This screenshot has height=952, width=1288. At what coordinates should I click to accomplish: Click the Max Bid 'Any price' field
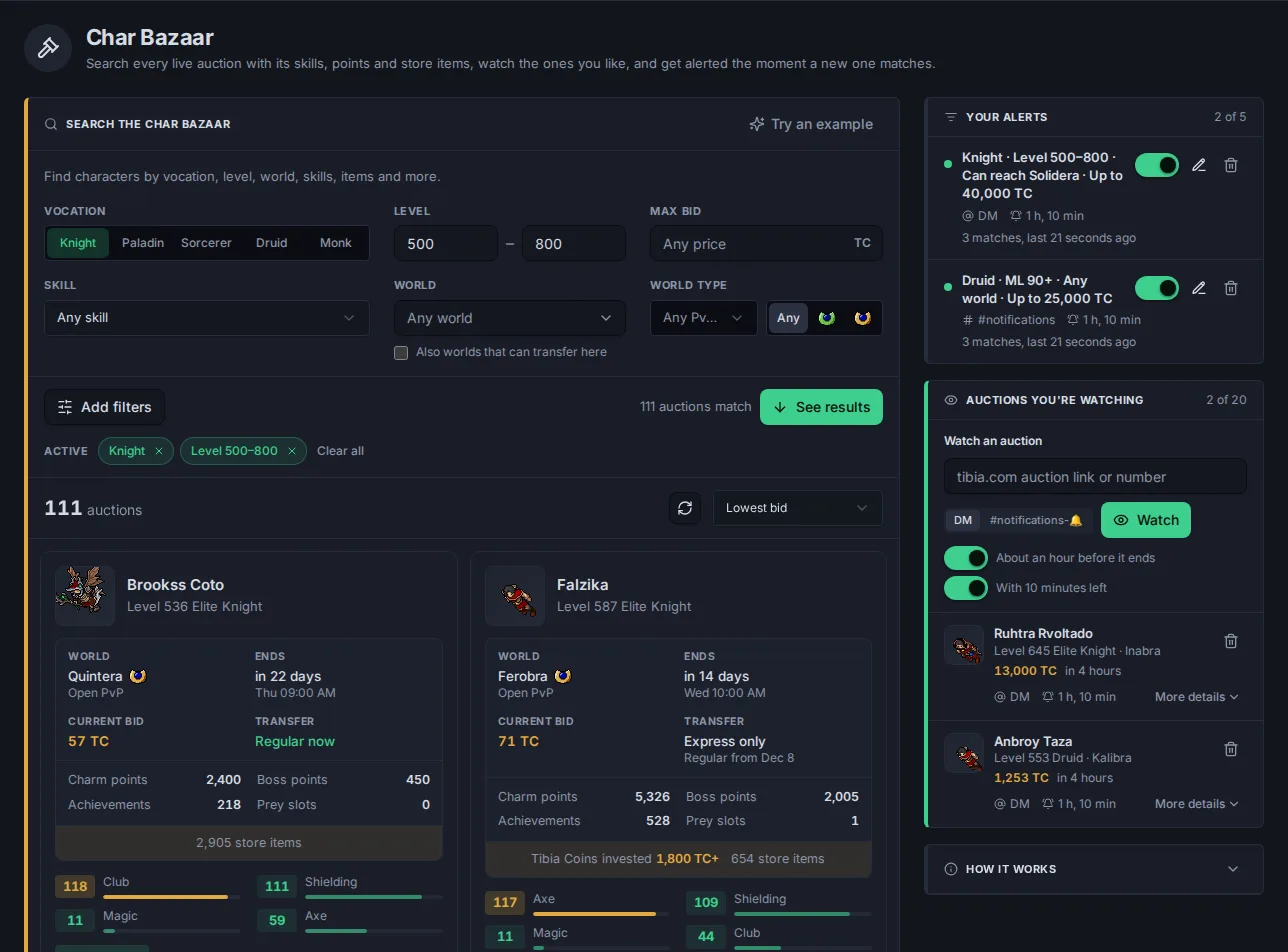tap(766, 243)
